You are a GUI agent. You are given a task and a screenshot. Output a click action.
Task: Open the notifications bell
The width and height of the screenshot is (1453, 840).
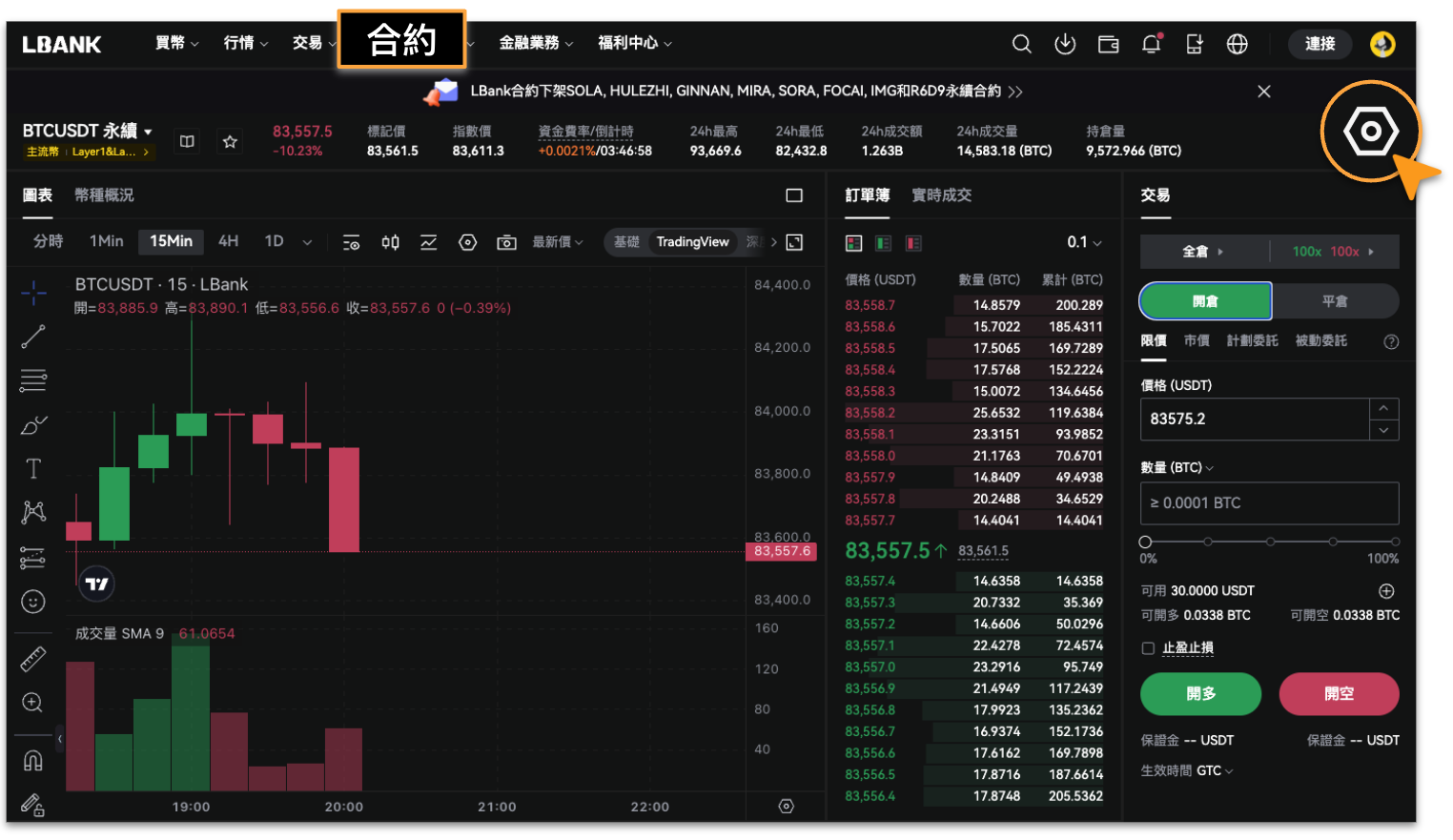point(1151,44)
